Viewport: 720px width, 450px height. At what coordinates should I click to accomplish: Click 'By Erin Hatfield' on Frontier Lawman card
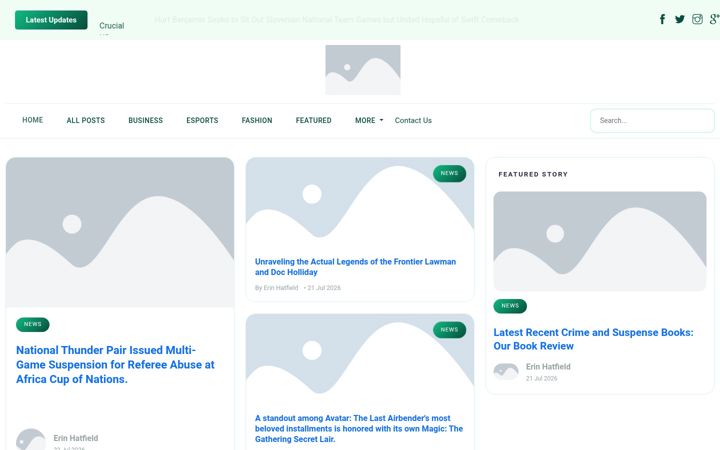tap(276, 288)
